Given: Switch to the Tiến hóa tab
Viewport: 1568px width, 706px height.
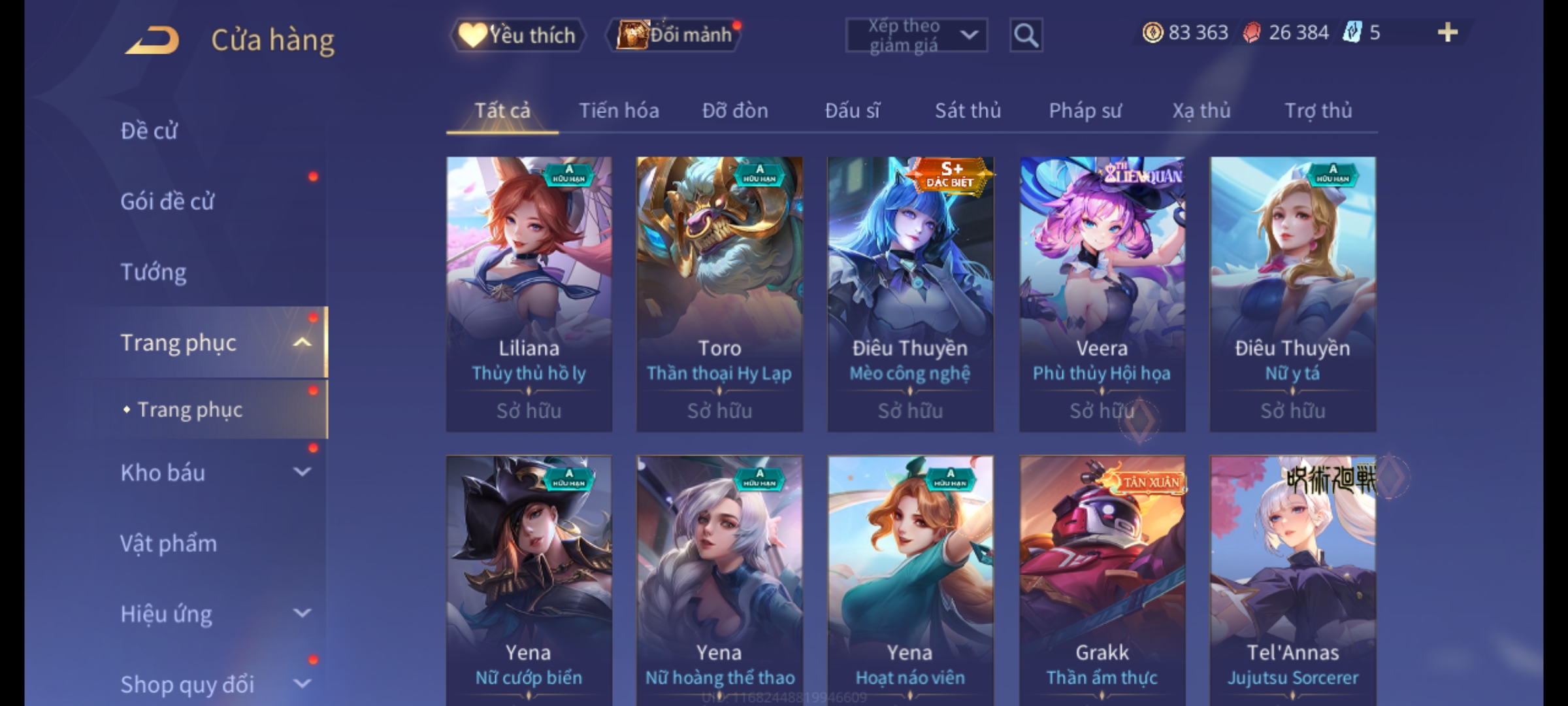Looking at the screenshot, I should (619, 110).
